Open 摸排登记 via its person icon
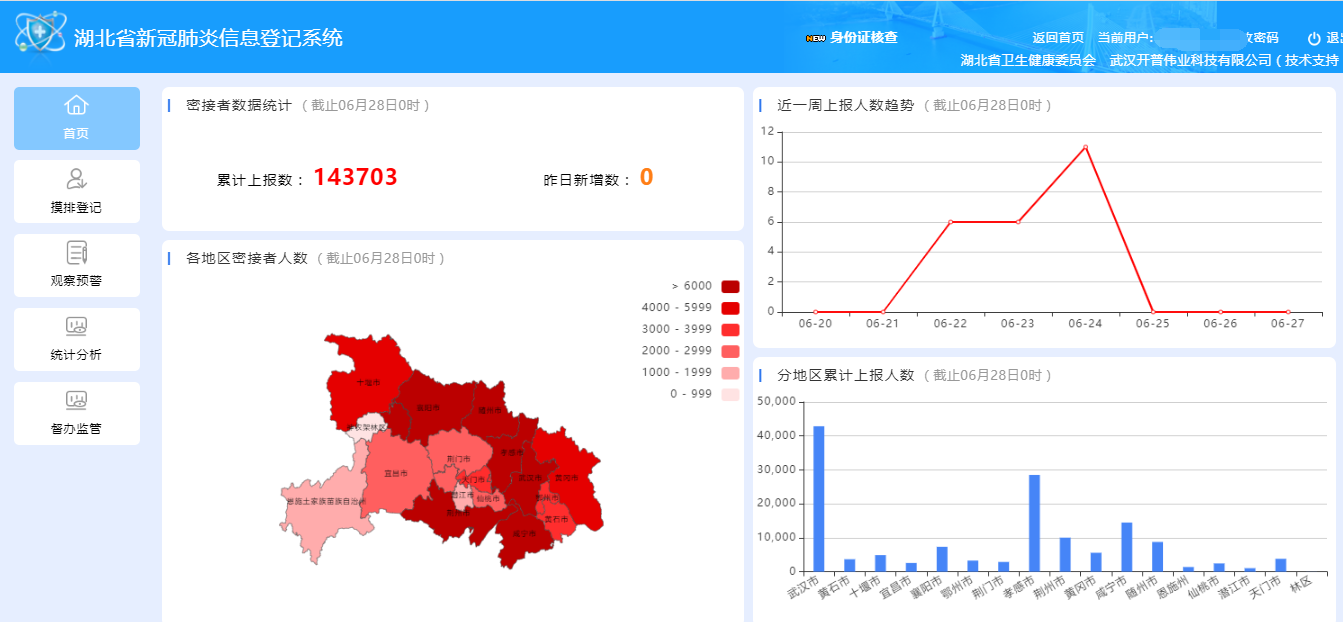 click(76, 179)
